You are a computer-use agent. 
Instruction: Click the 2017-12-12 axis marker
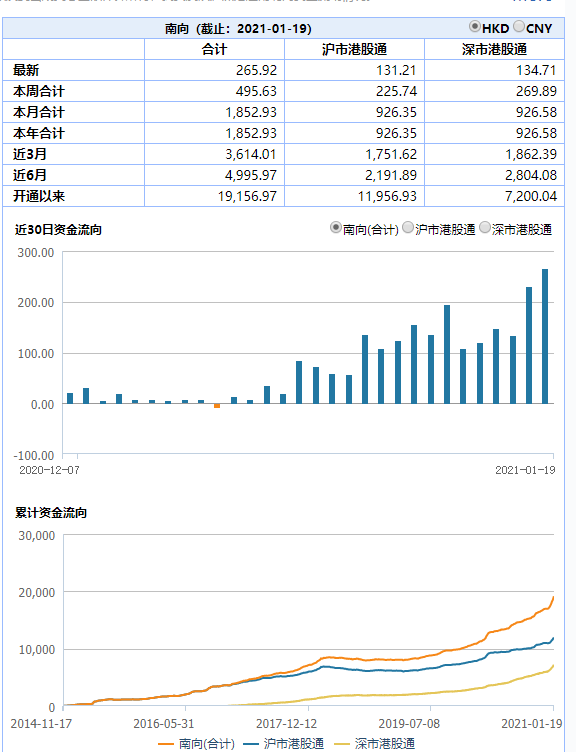pyautogui.click(x=286, y=723)
